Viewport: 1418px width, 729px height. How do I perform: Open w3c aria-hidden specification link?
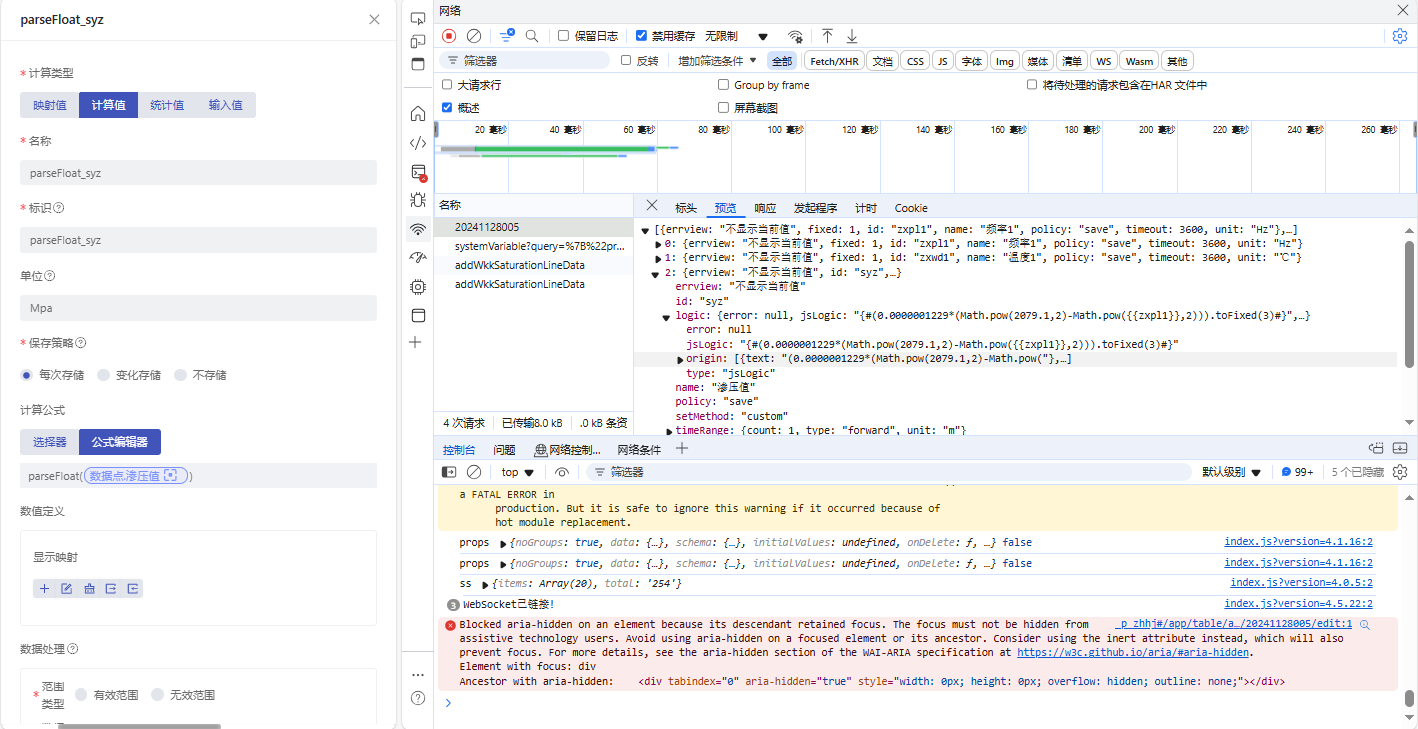click(x=1133, y=652)
